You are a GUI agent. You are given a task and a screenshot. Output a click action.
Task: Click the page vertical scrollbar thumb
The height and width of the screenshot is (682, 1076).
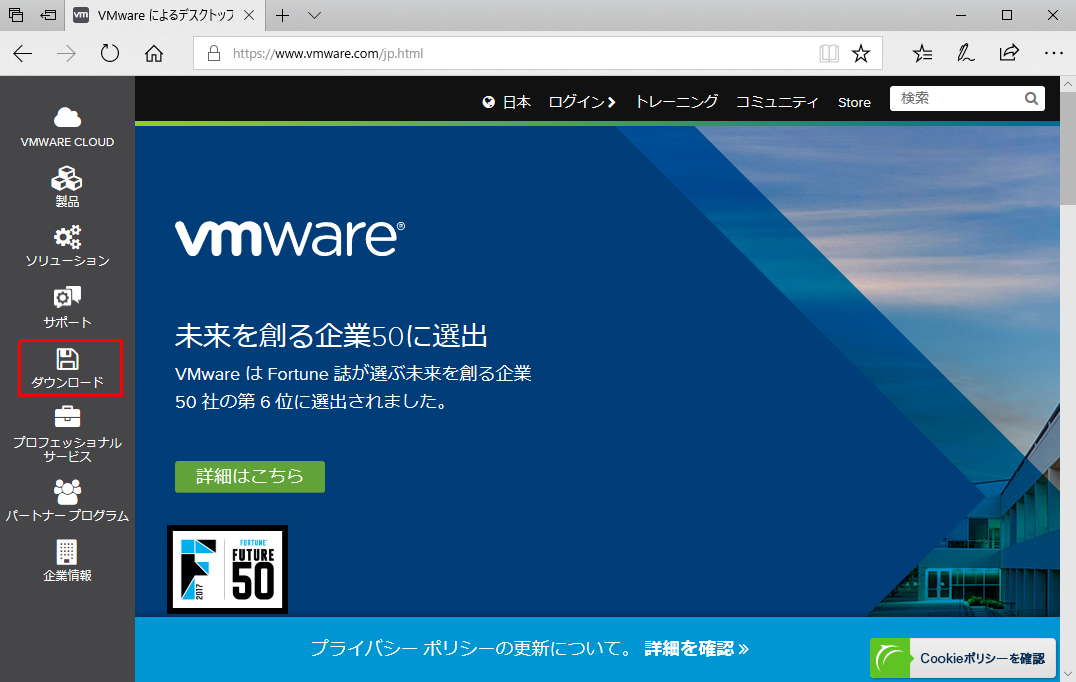[x=1068, y=148]
